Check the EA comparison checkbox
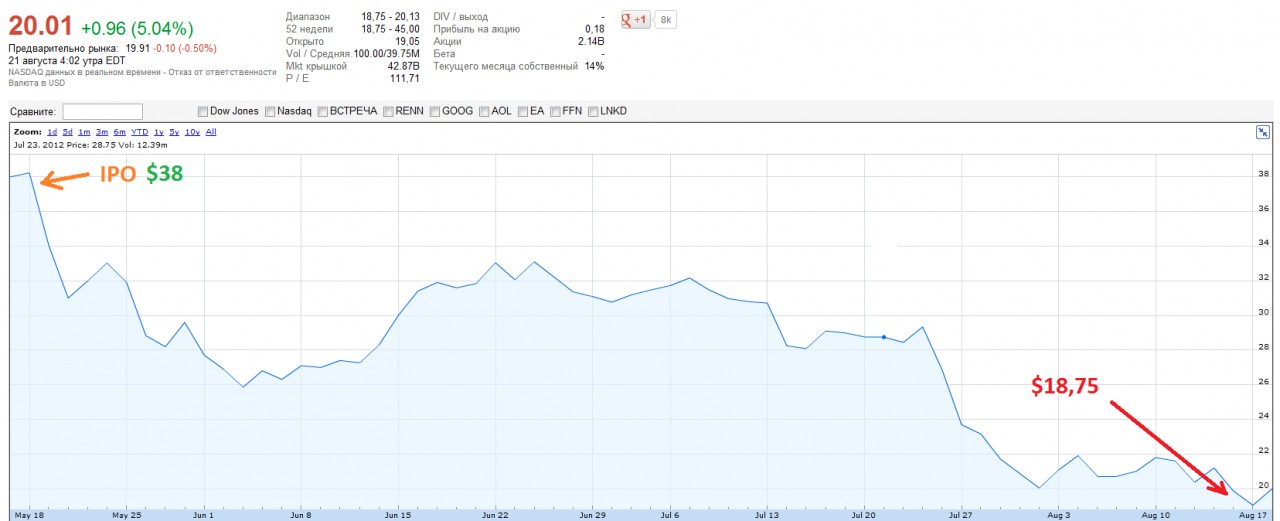 point(523,111)
